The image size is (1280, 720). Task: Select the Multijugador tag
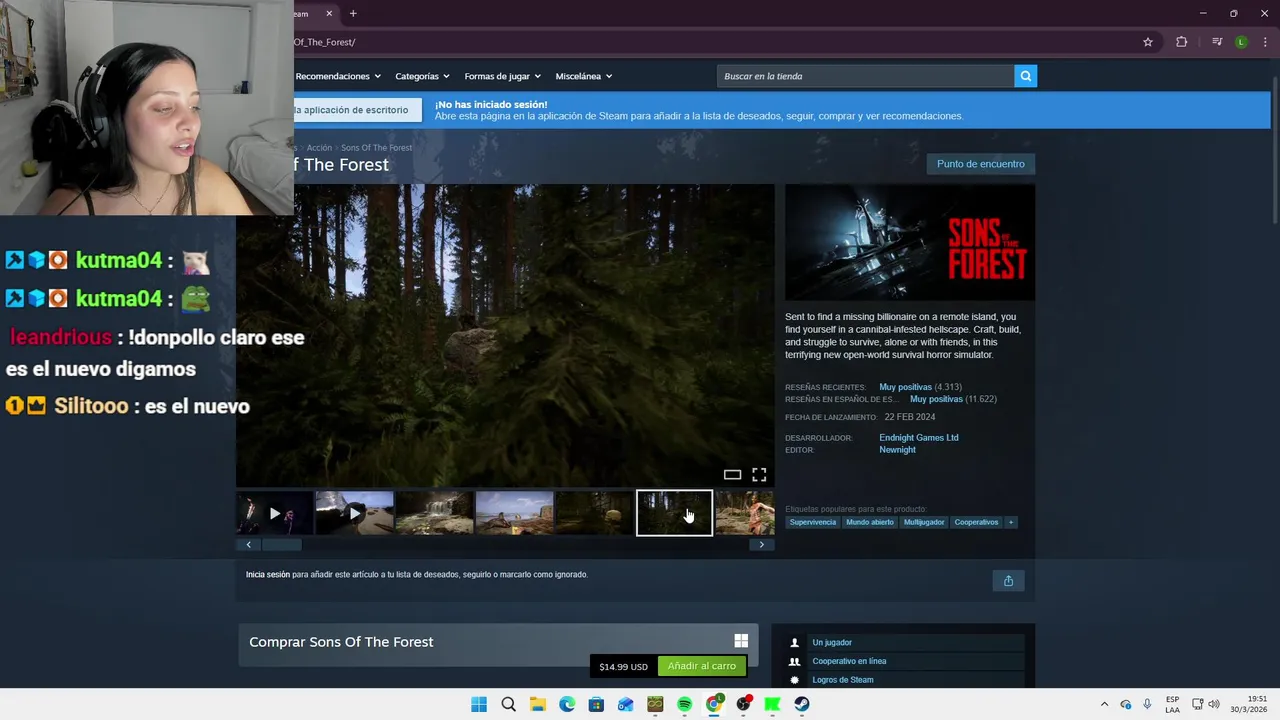pyautogui.click(x=924, y=522)
